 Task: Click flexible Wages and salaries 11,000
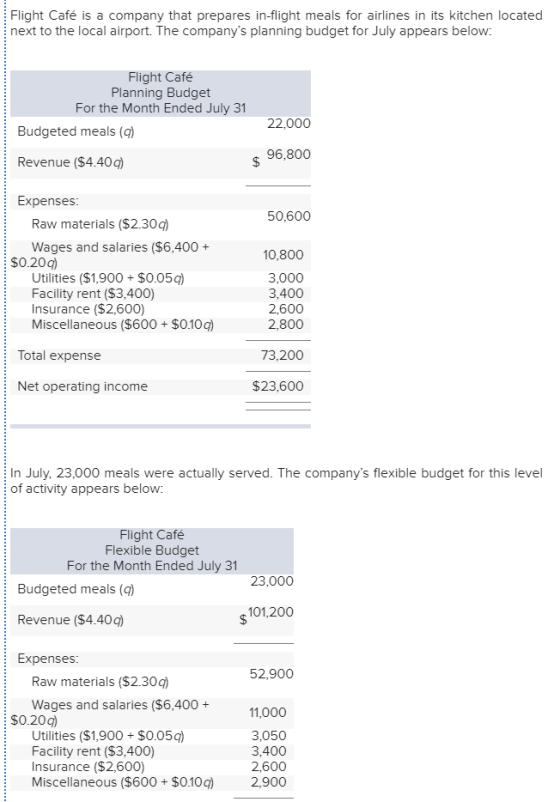pos(268,712)
